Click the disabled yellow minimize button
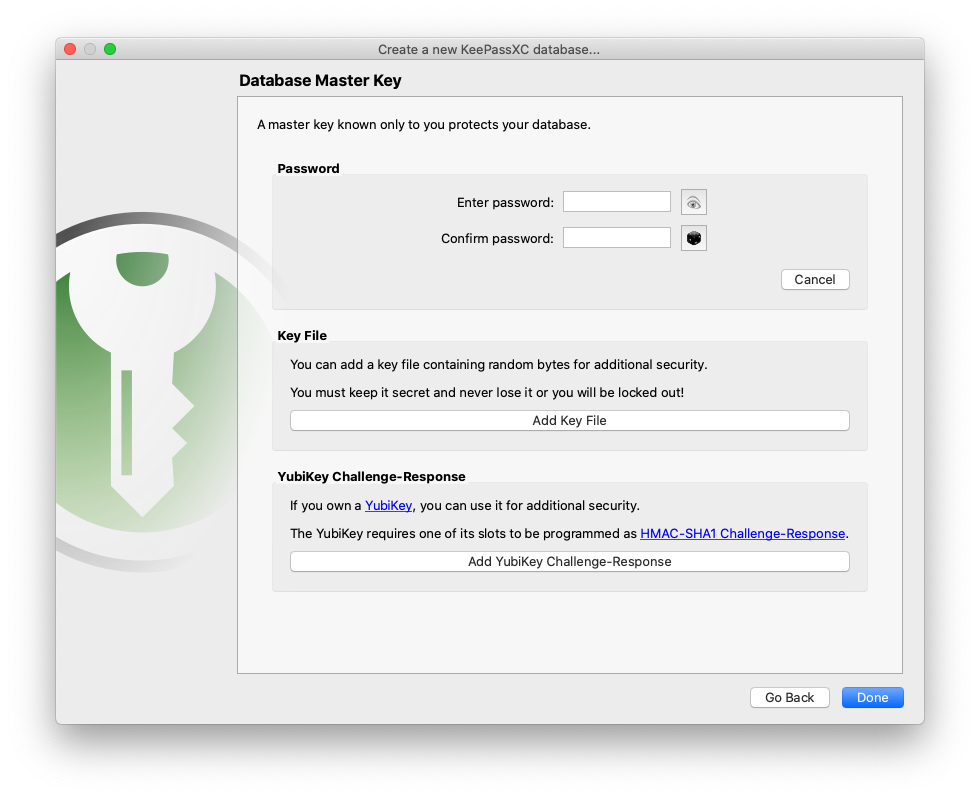The image size is (980, 798). point(90,49)
